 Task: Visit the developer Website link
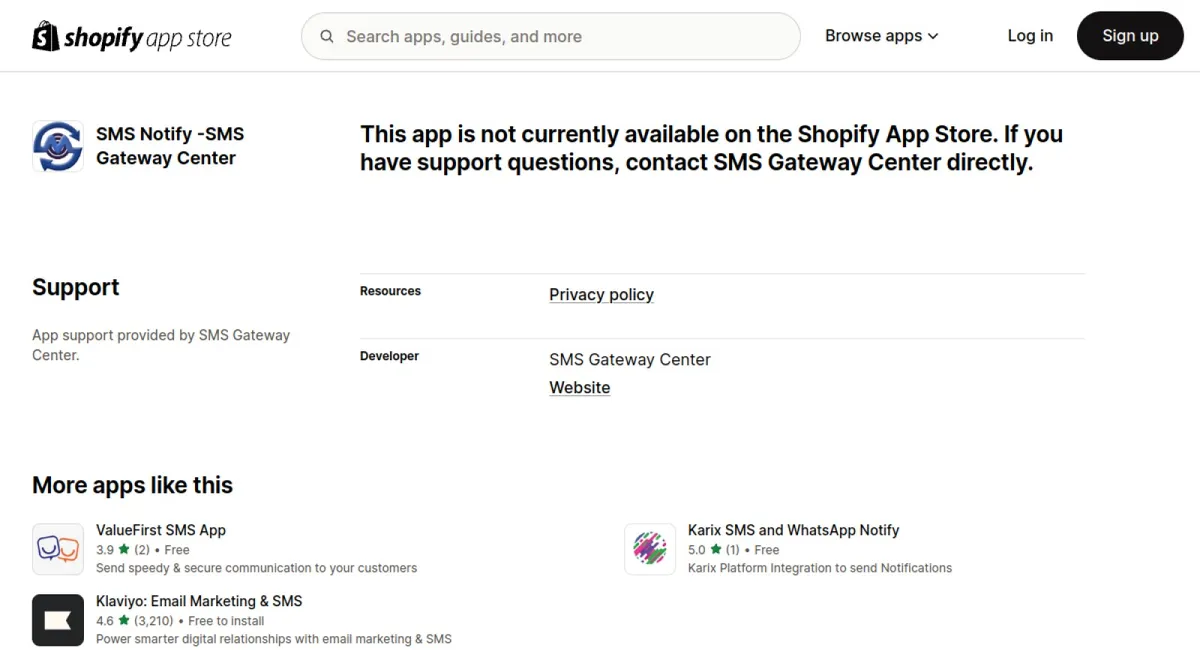[580, 388]
